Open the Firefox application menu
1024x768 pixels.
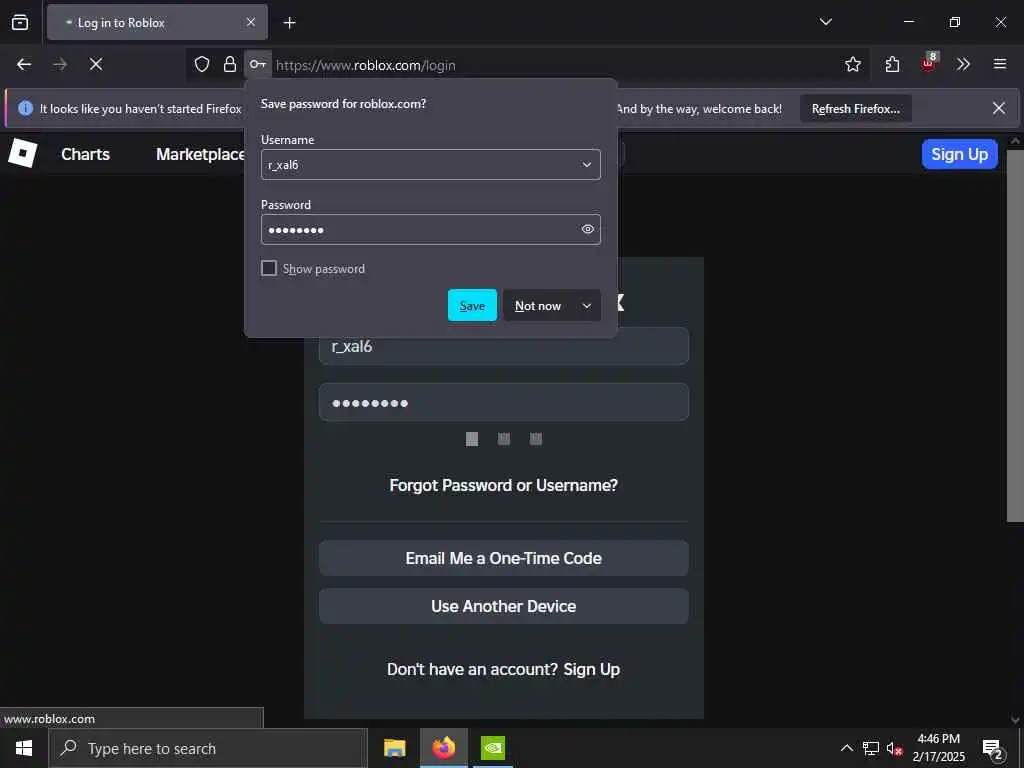tap(1000, 64)
